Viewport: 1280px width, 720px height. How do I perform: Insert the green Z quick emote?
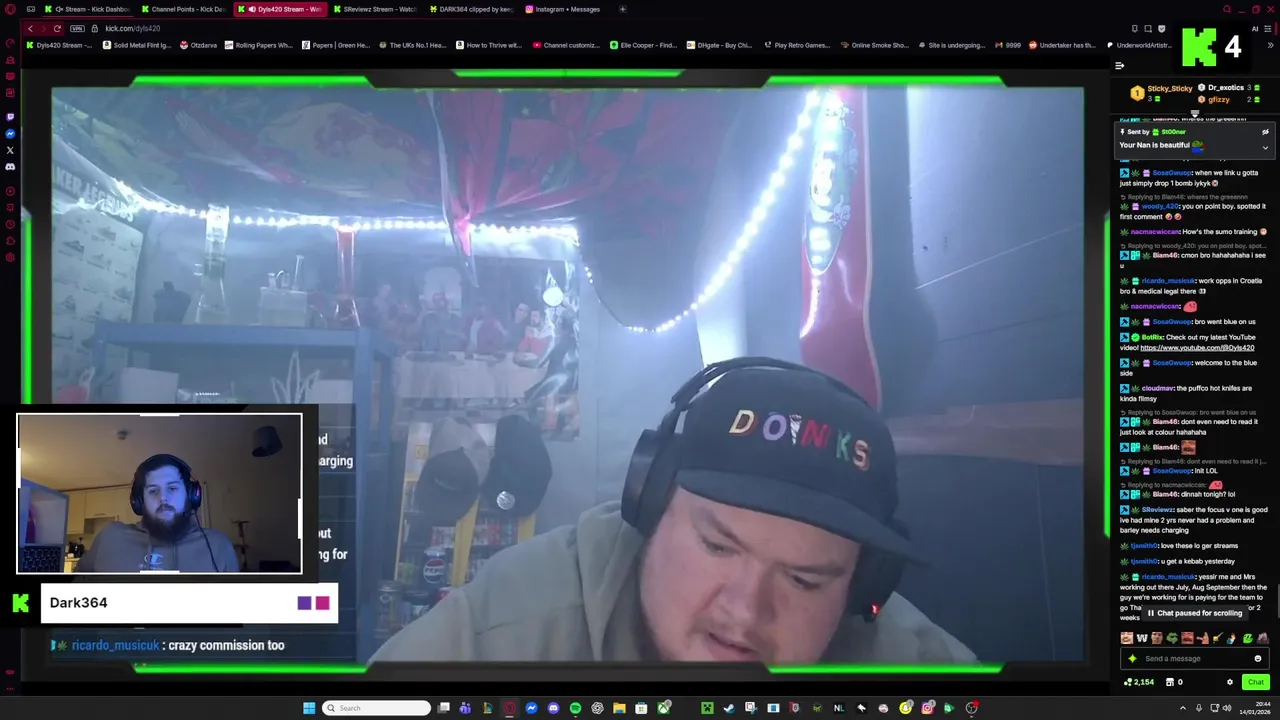1247,638
